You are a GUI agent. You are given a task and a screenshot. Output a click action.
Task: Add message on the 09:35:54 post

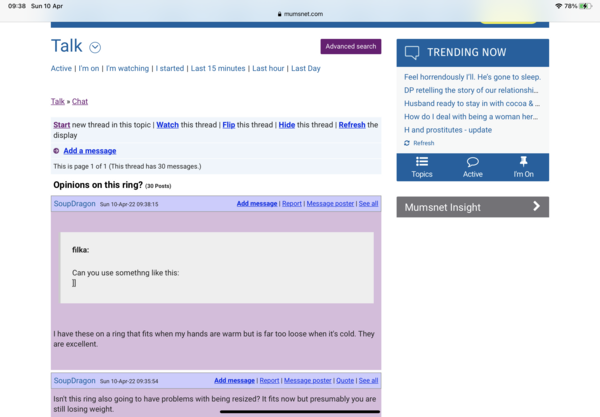pos(235,381)
